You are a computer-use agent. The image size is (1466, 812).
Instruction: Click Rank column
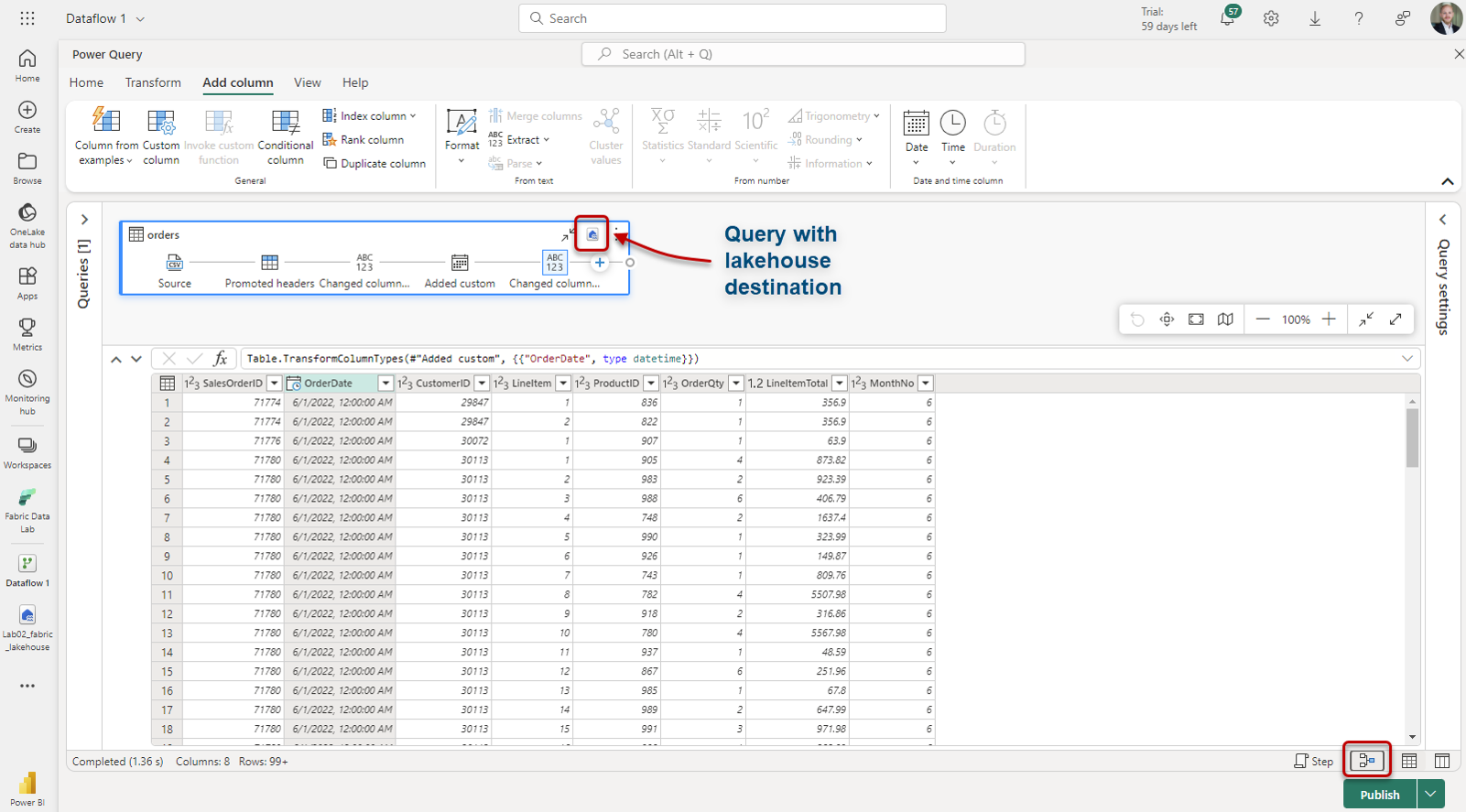[x=364, y=140]
